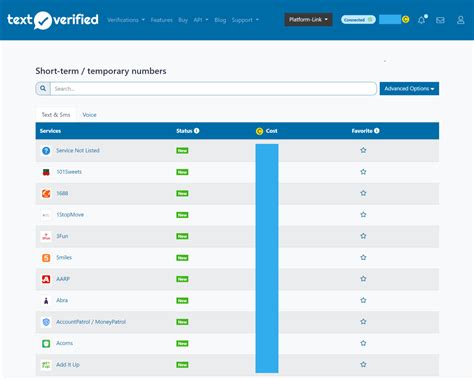This screenshot has width=474, height=380.
Task: Click the Status info icon
Action: point(197,131)
